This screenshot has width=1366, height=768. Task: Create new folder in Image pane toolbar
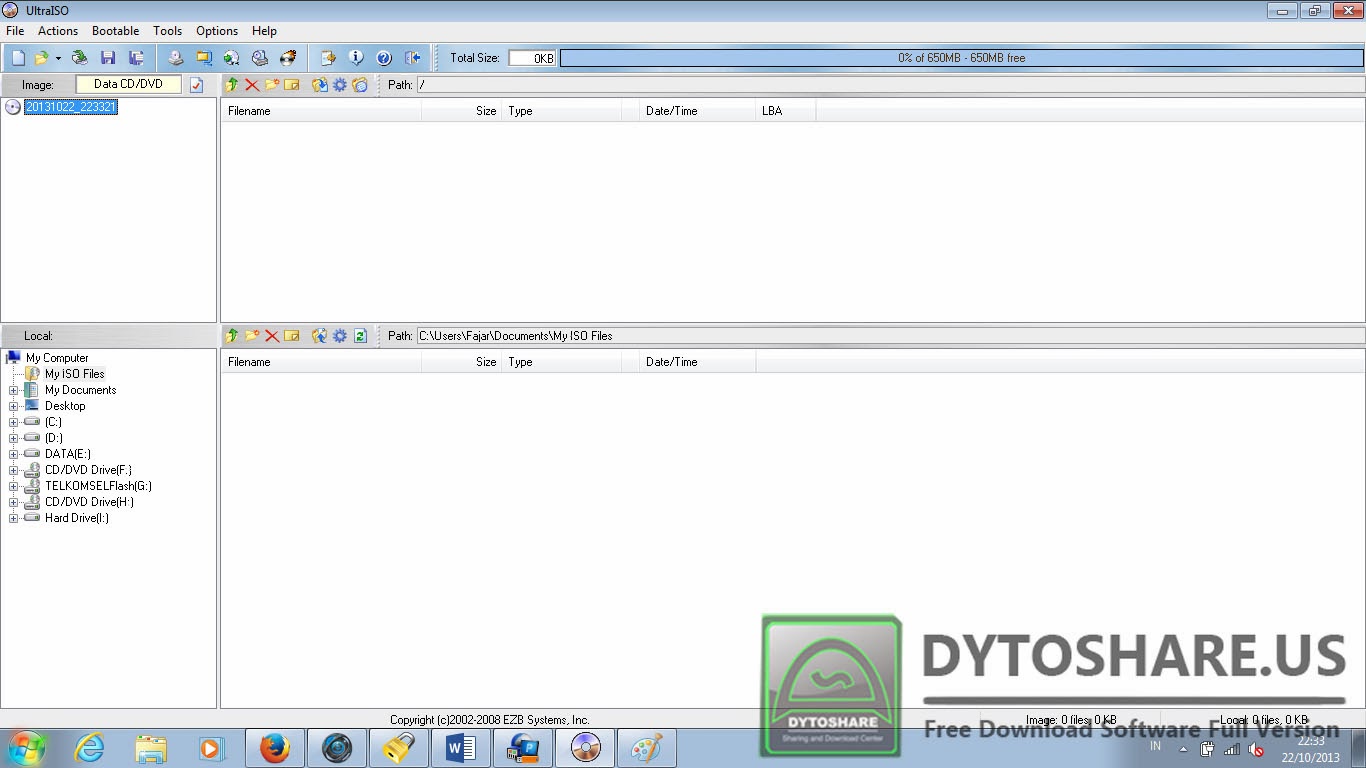click(272, 85)
